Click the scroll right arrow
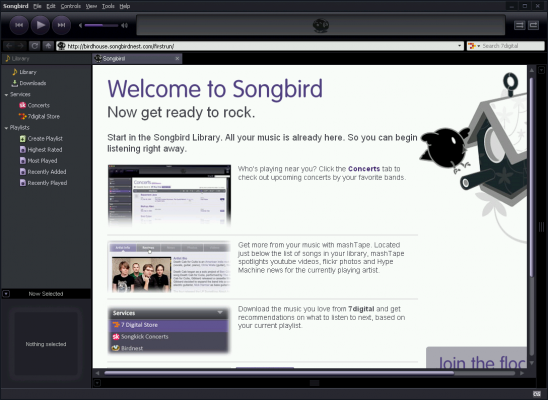This screenshot has width=548, height=400. point(522,373)
